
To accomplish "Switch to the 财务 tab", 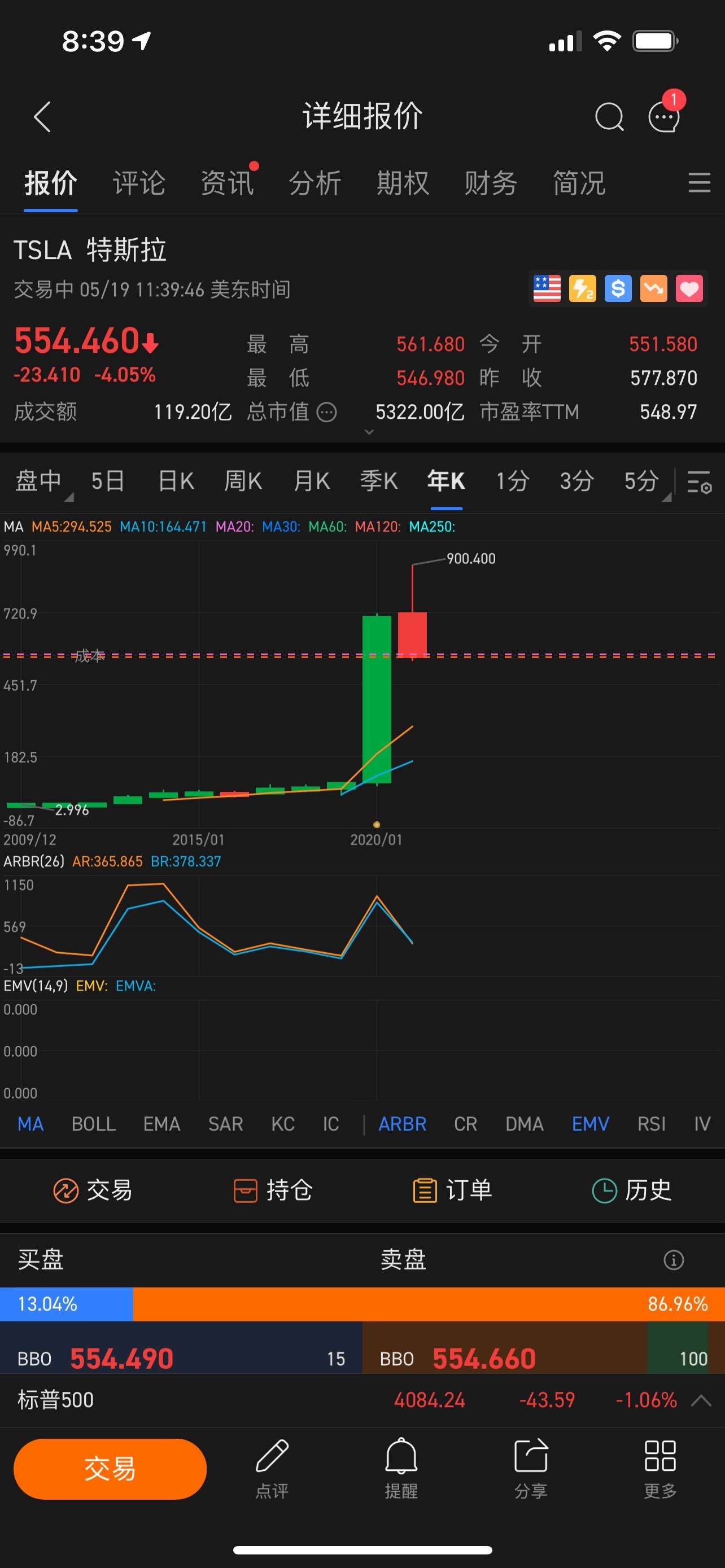I will (491, 183).
